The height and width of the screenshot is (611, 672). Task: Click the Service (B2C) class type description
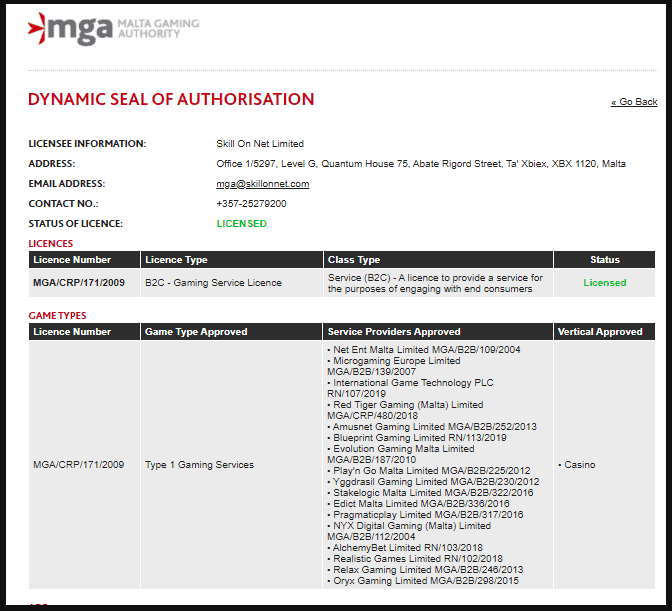[x=435, y=283]
